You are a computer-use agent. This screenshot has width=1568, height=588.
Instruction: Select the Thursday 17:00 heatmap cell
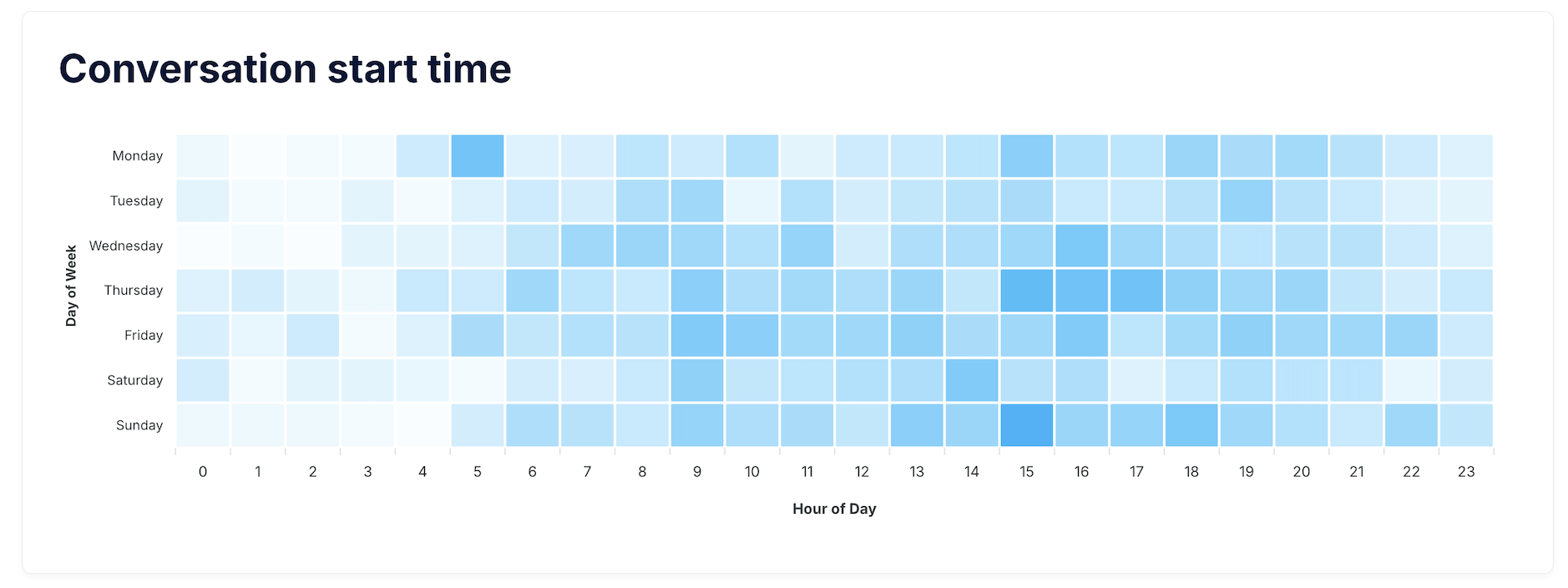tap(1136, 291)
